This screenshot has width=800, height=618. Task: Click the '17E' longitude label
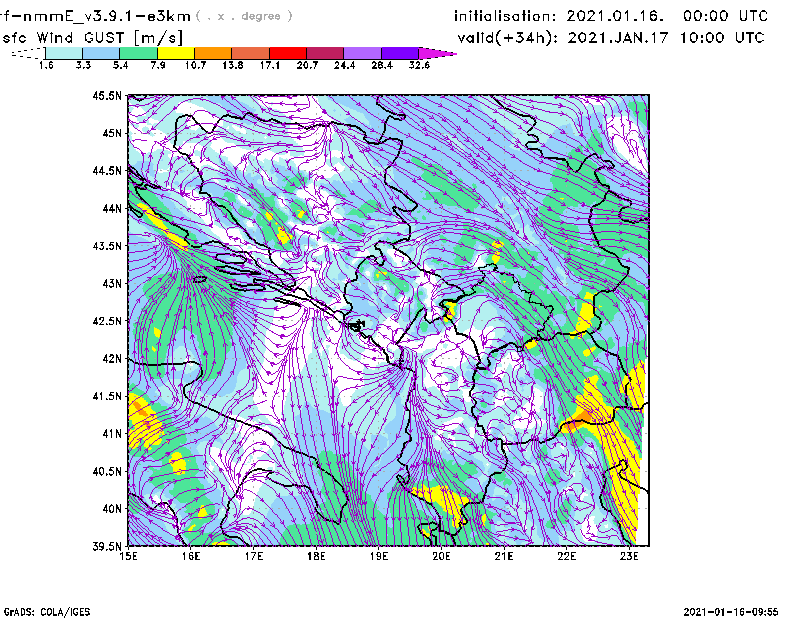(x=254, y=556)
